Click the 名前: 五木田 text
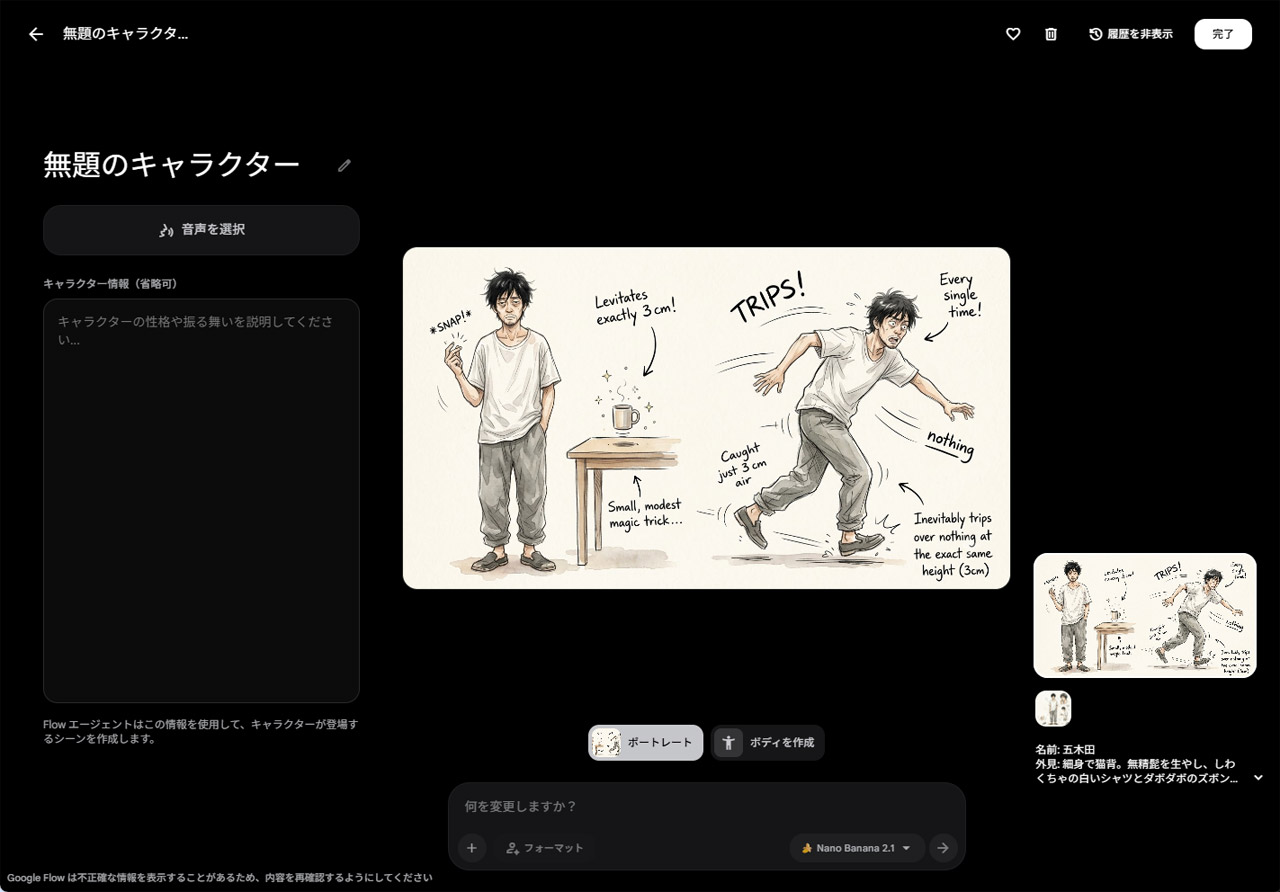 [1065, 749]
